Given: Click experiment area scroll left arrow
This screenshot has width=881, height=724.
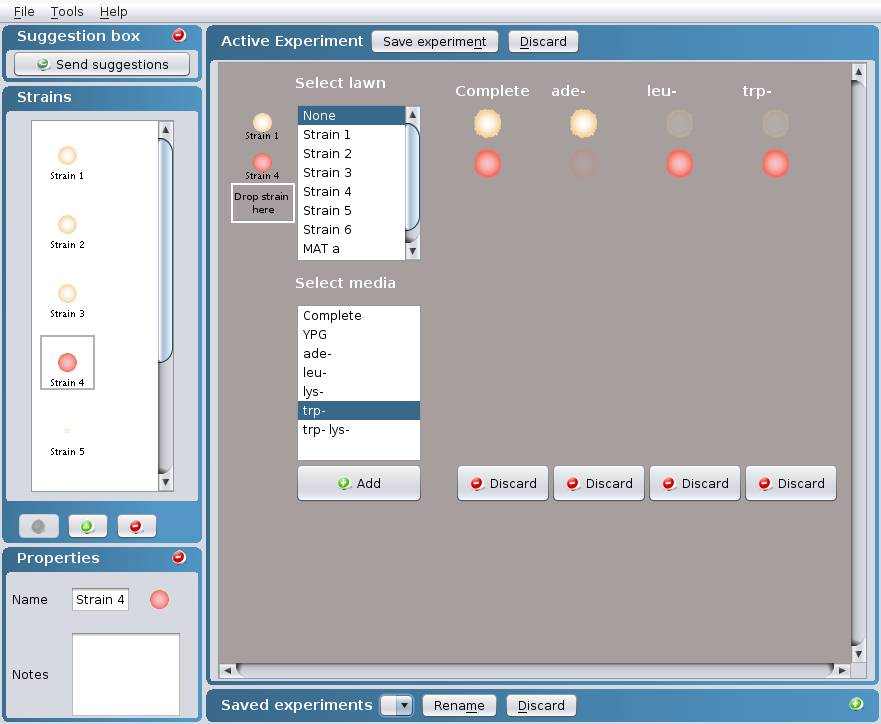Looking at the screenshot, I should [x=227, y=670].
